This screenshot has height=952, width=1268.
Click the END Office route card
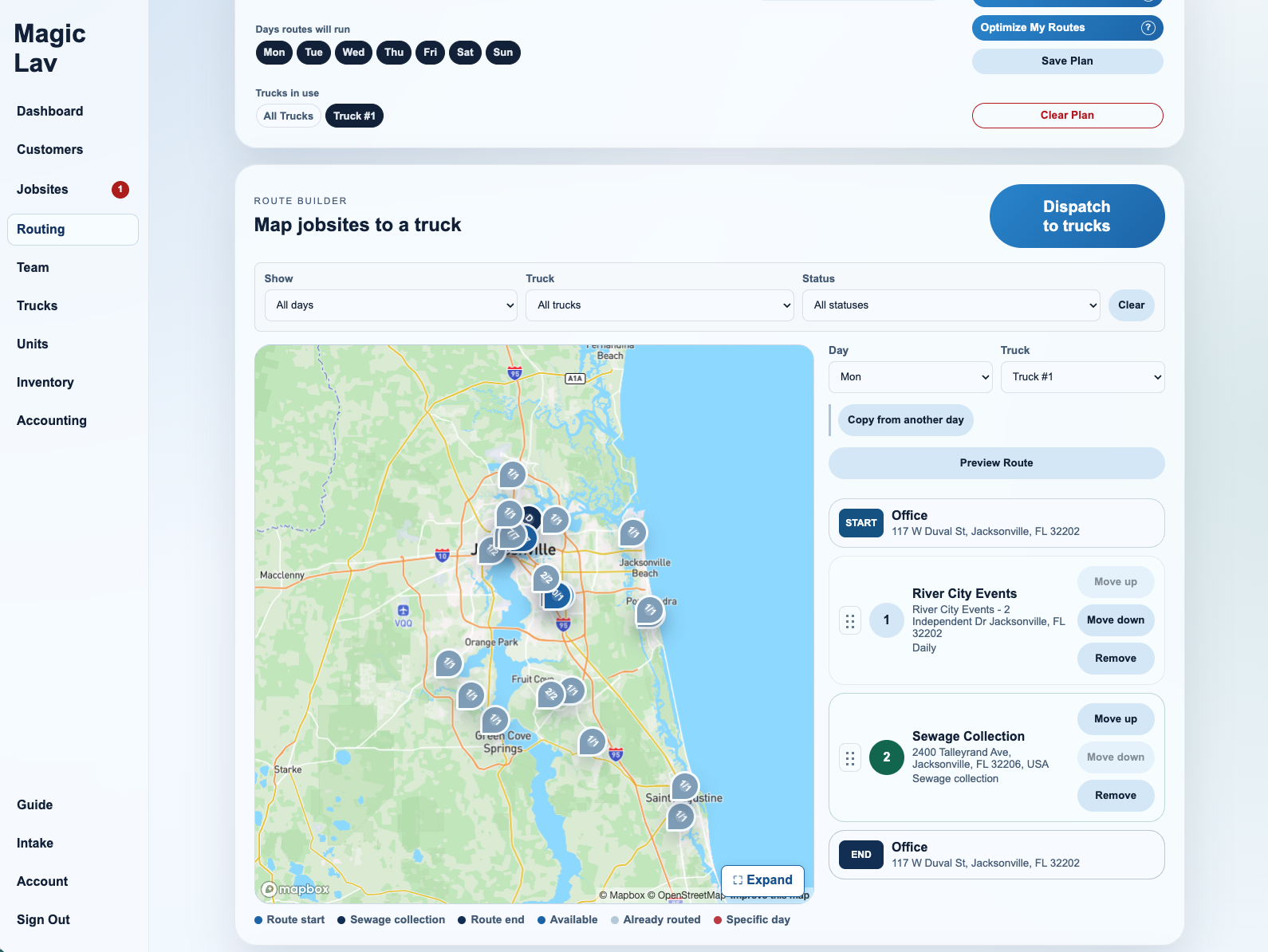[996, 855]
